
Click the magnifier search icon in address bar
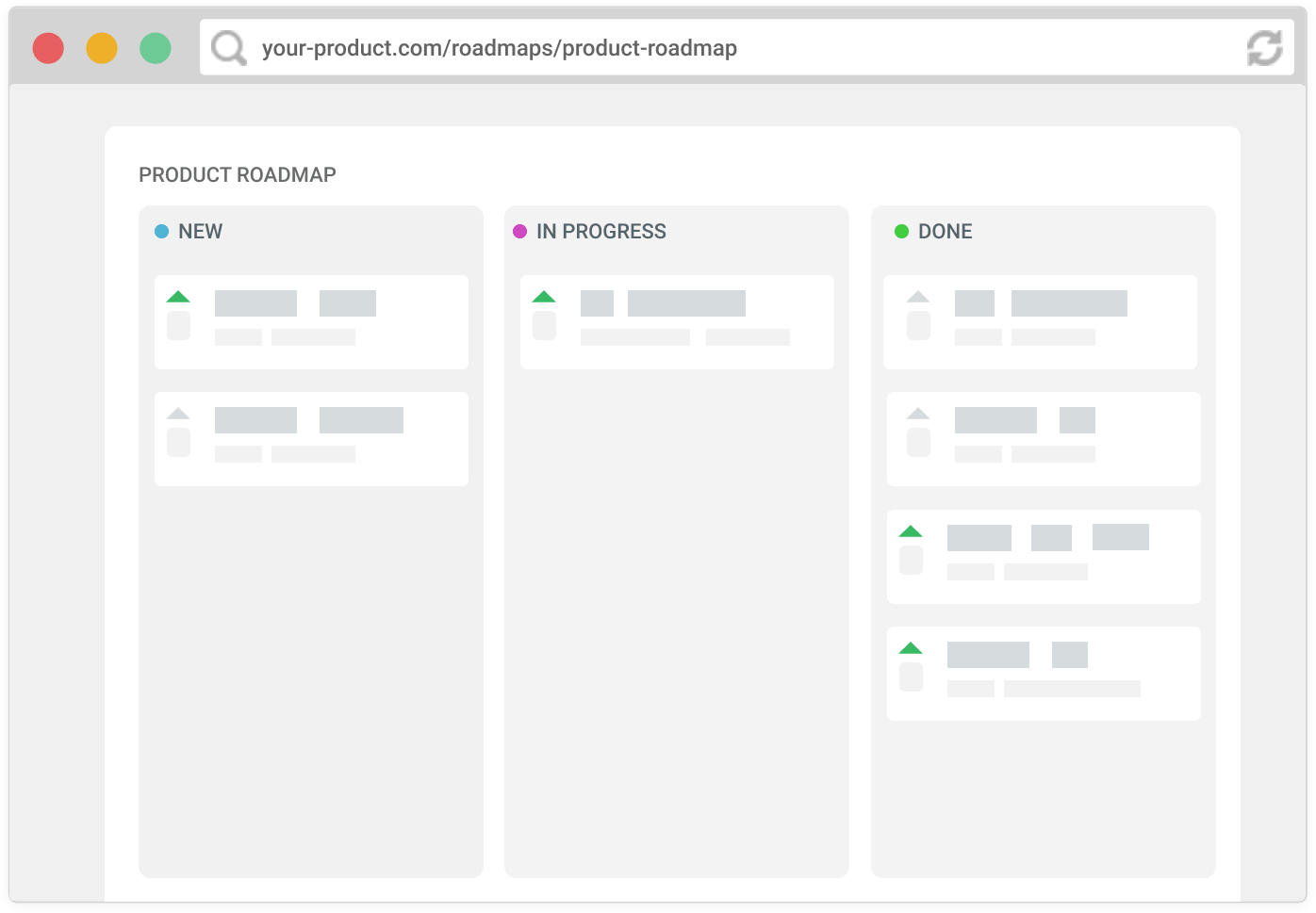click(x=229, y=47)
